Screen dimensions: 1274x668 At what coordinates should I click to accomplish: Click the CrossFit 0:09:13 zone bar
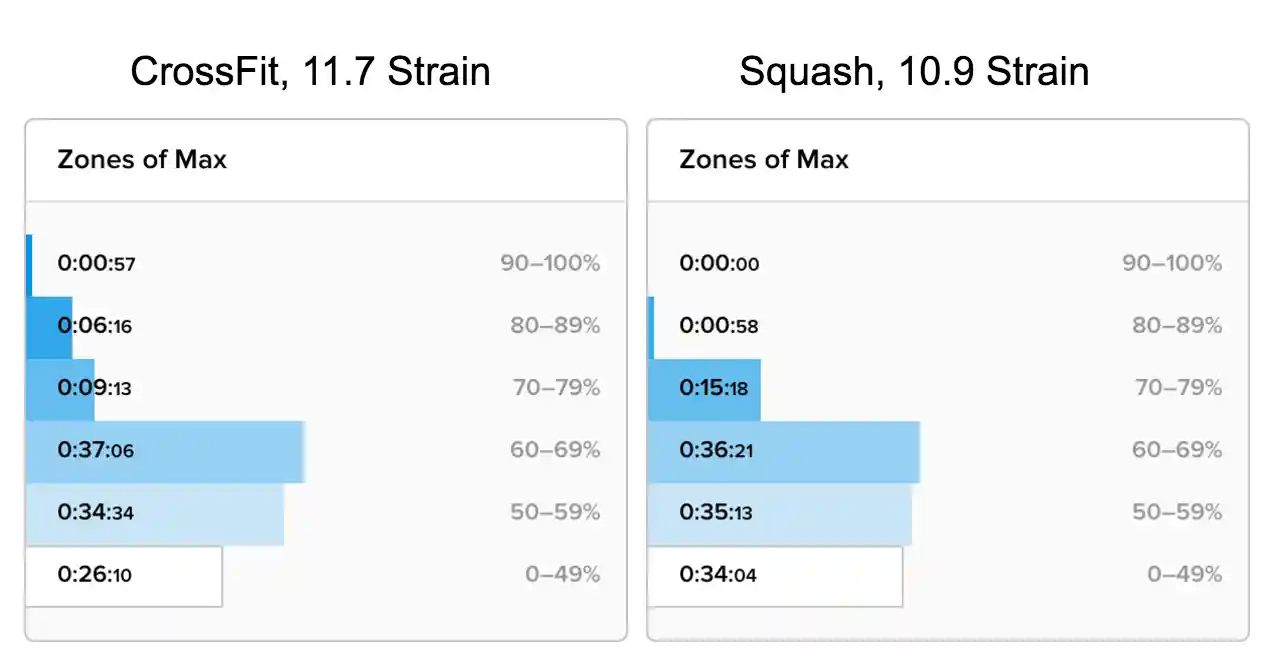(x=60, y=389)
